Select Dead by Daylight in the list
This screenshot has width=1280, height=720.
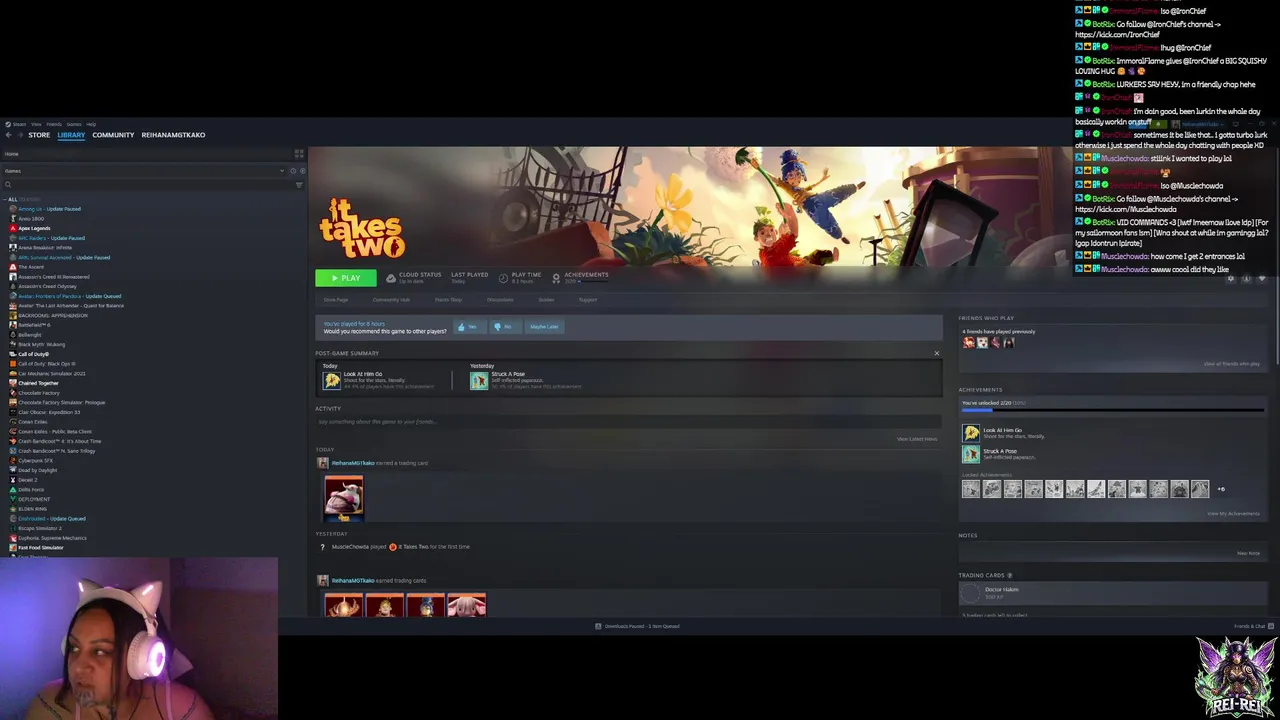point(37,470)
